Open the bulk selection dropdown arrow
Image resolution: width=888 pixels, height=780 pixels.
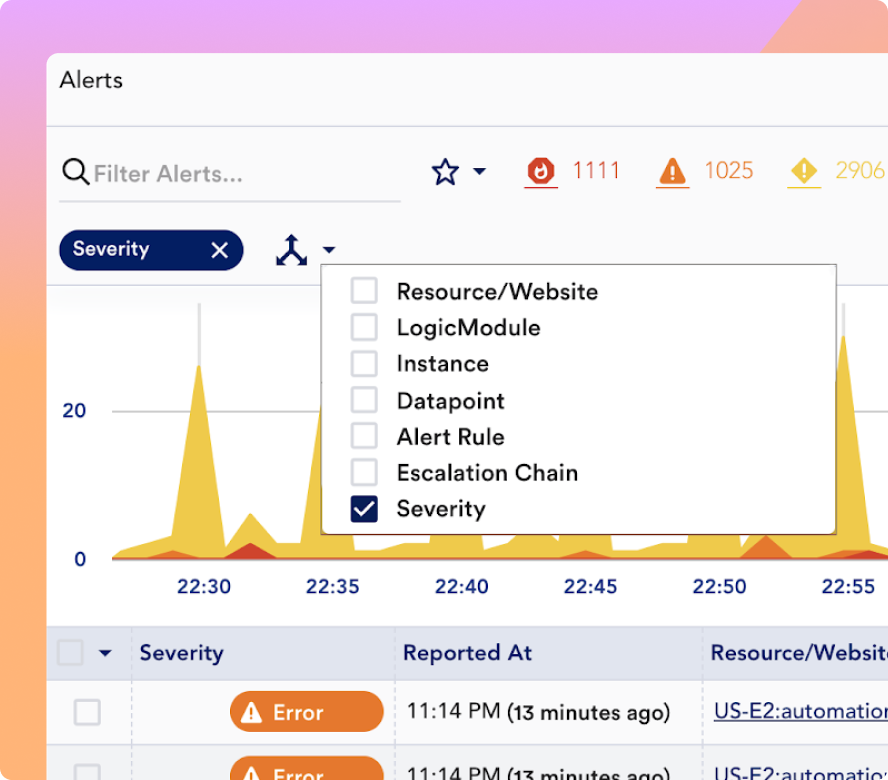[105, 653]
